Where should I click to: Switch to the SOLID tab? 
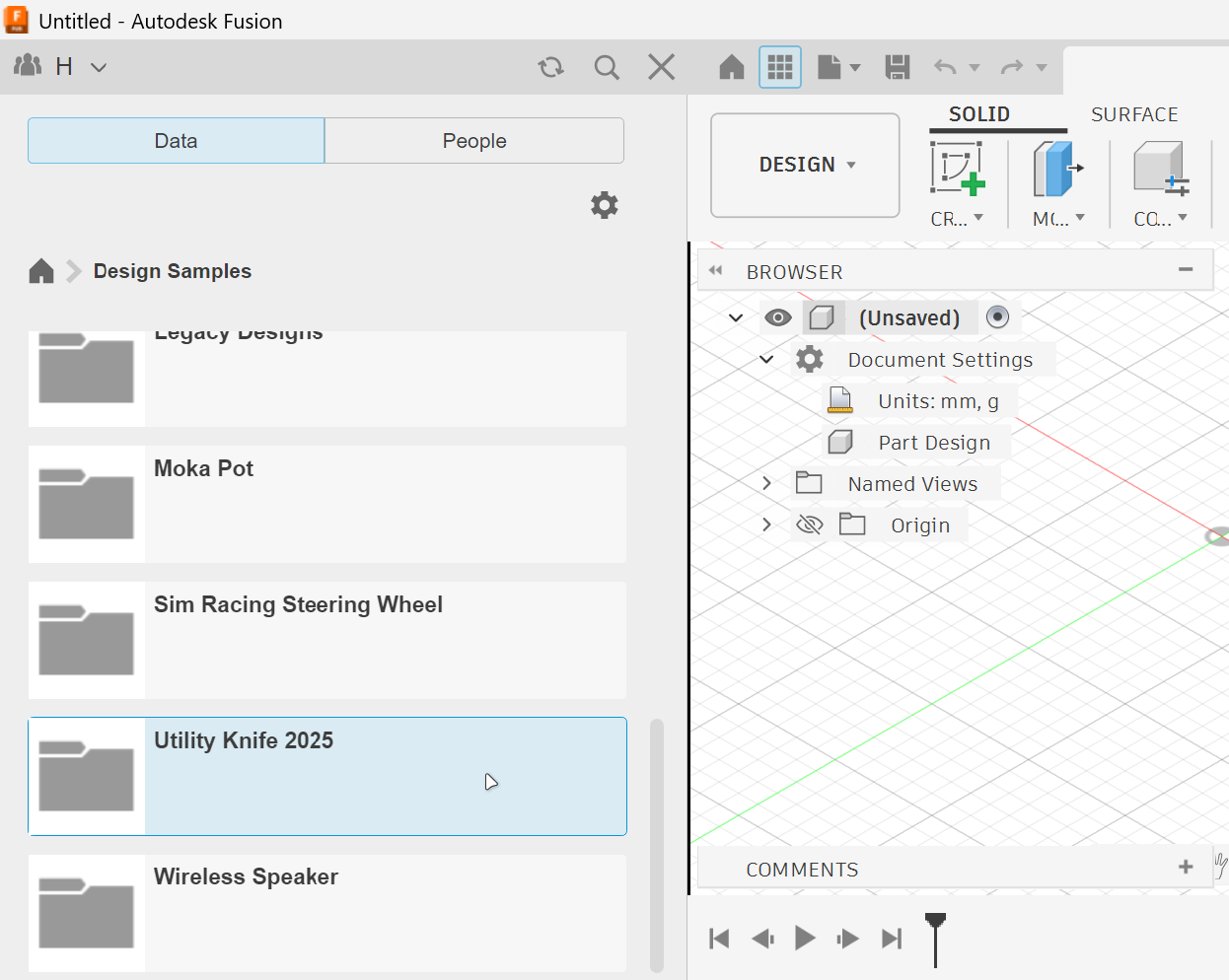pyautogui.click(x=979, y=114)
